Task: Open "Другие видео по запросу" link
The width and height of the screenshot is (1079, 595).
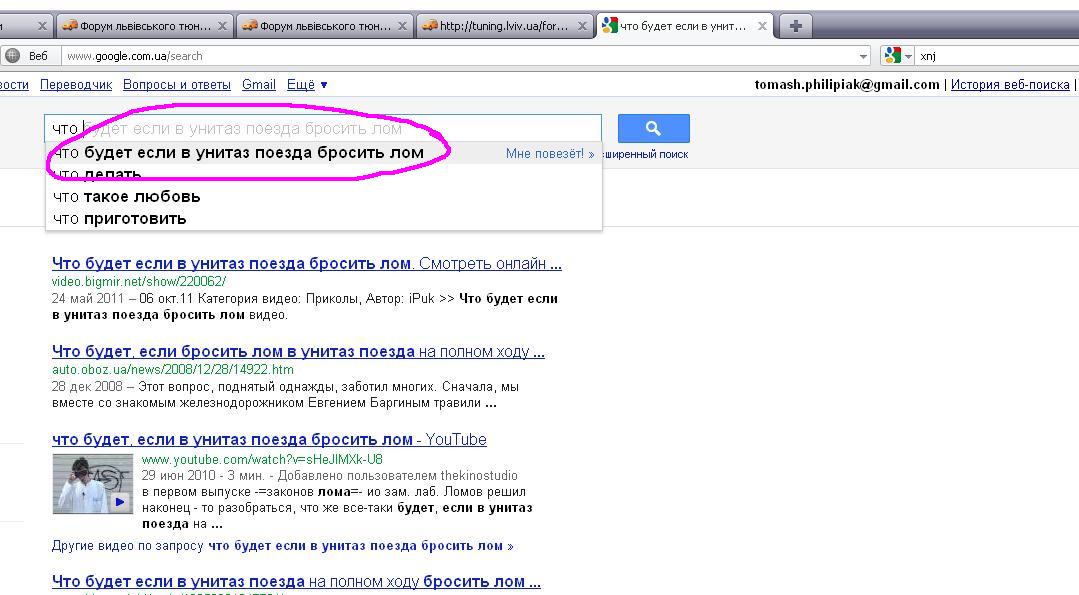Action: pyautogui.click(x=283, y=546)
